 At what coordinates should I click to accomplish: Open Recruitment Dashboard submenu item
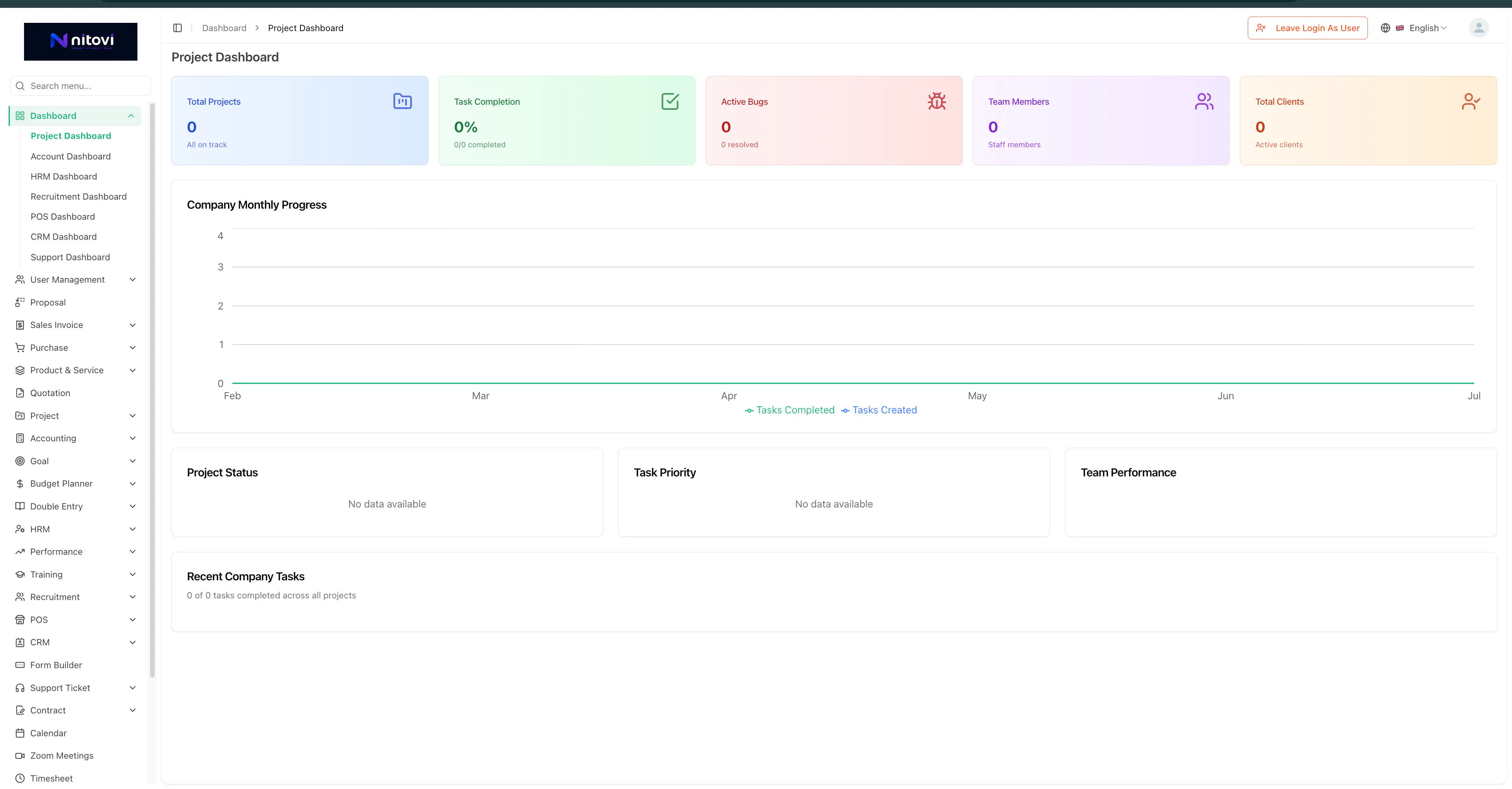[79, 197]
